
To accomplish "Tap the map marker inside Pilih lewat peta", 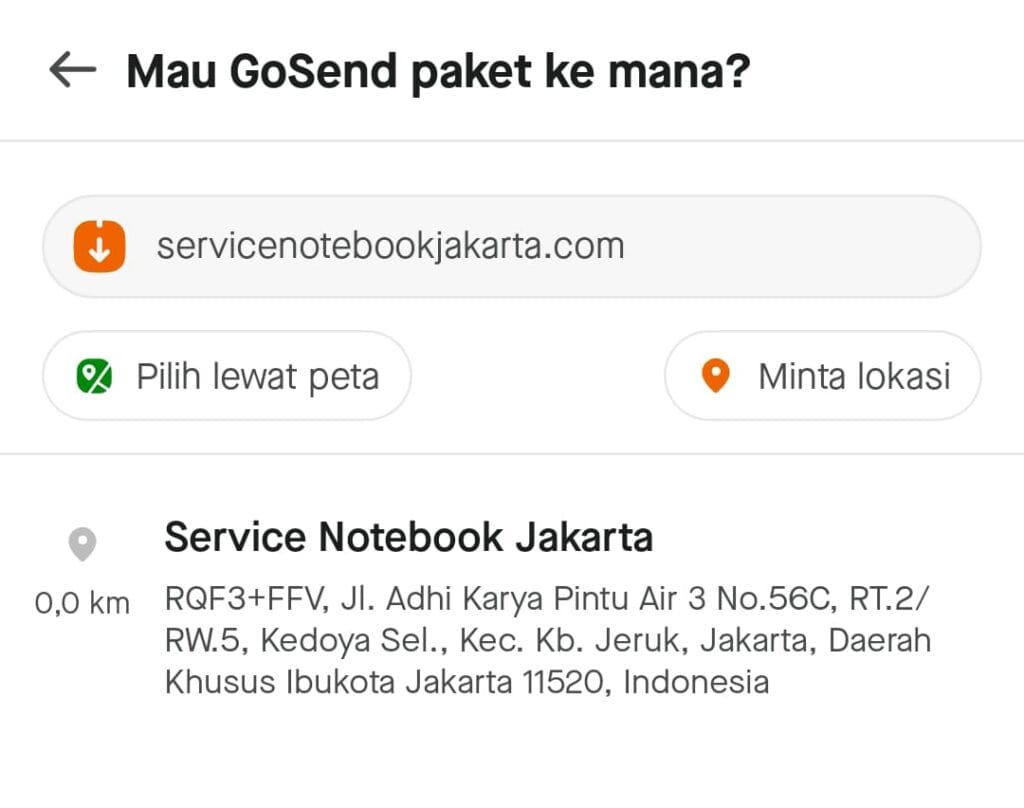I will 95,376.
